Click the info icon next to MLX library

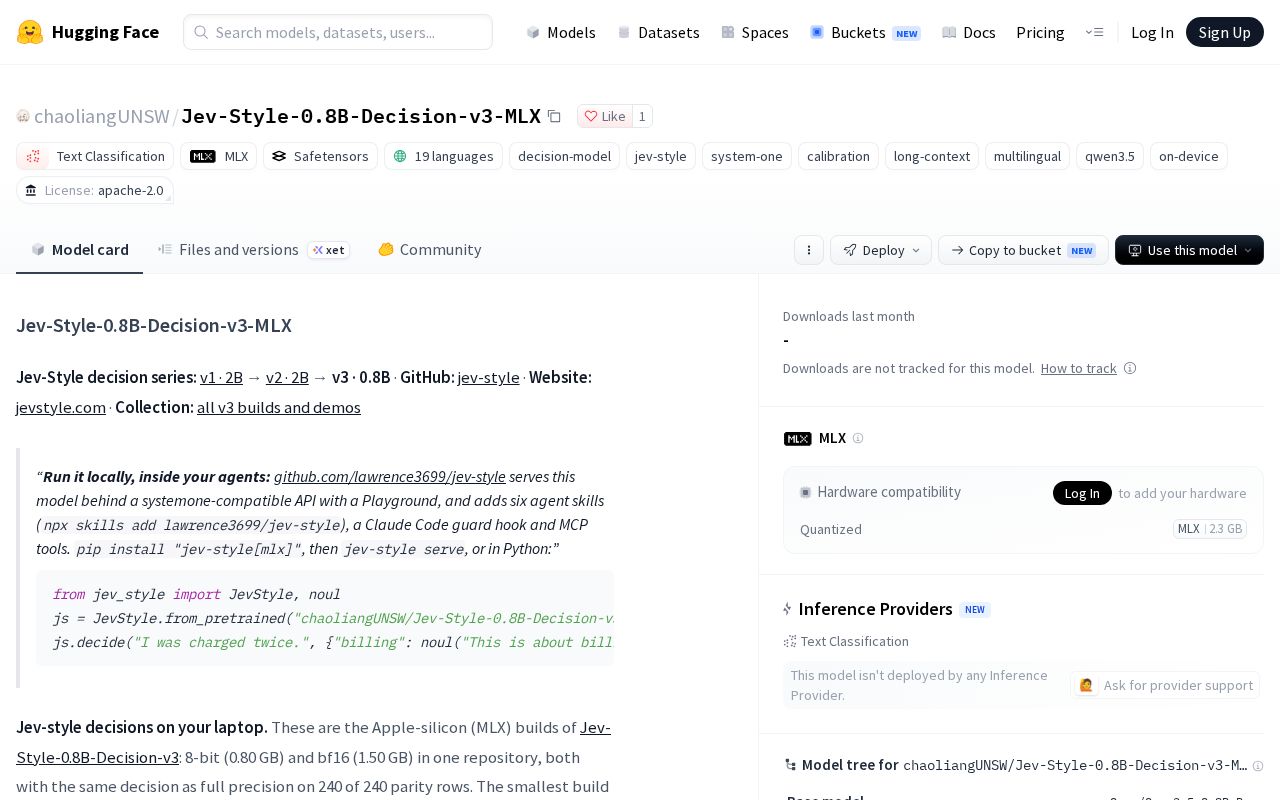click(858, 438)
